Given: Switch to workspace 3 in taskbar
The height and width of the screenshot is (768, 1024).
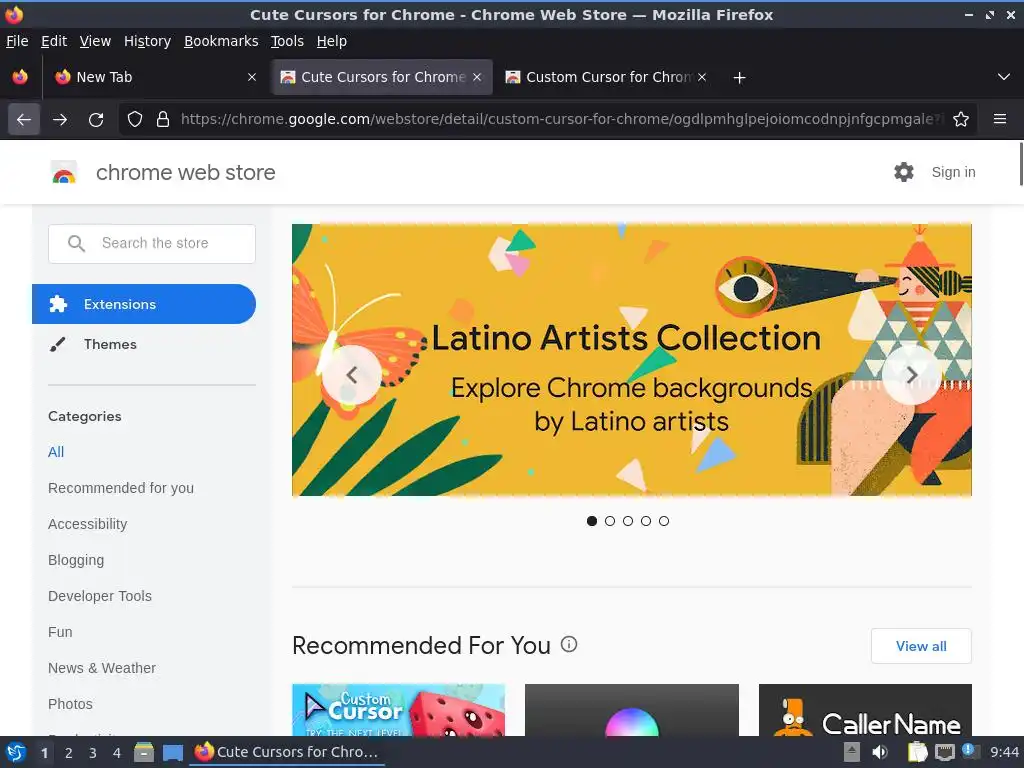Looking at the screenshot, I should click(93, 753).
